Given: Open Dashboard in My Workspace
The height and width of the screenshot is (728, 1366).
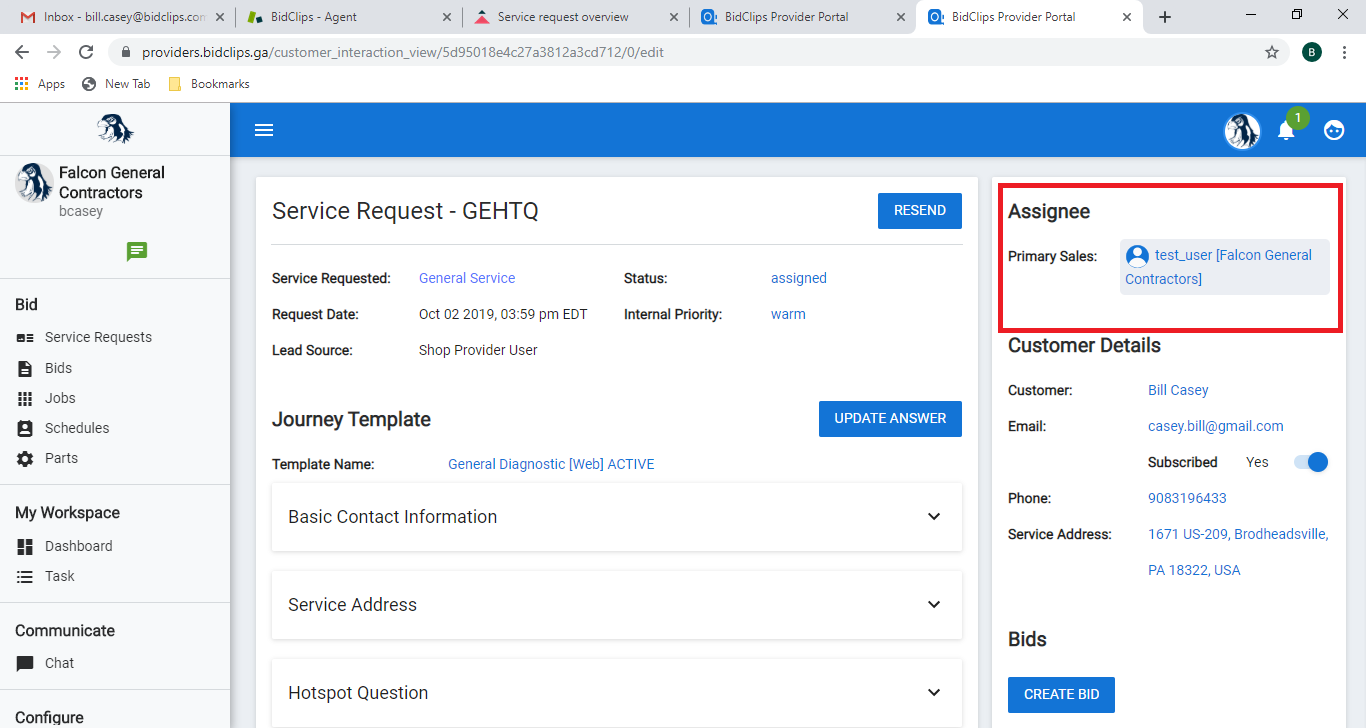Looking at the screenshot, I should (x=78, y=546).
